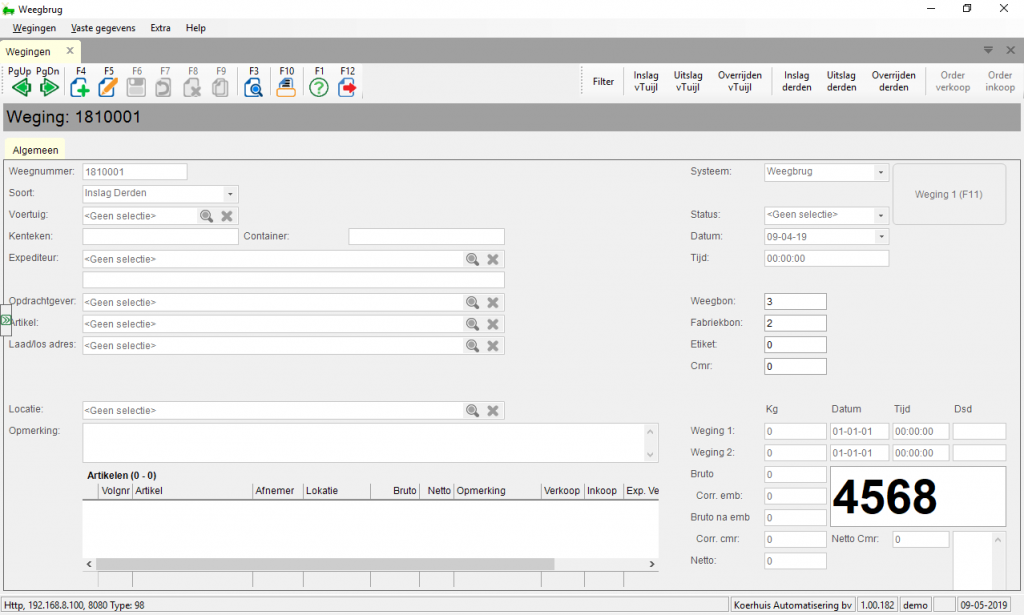Clear the Laad/los adres selection

pos(492,345)
